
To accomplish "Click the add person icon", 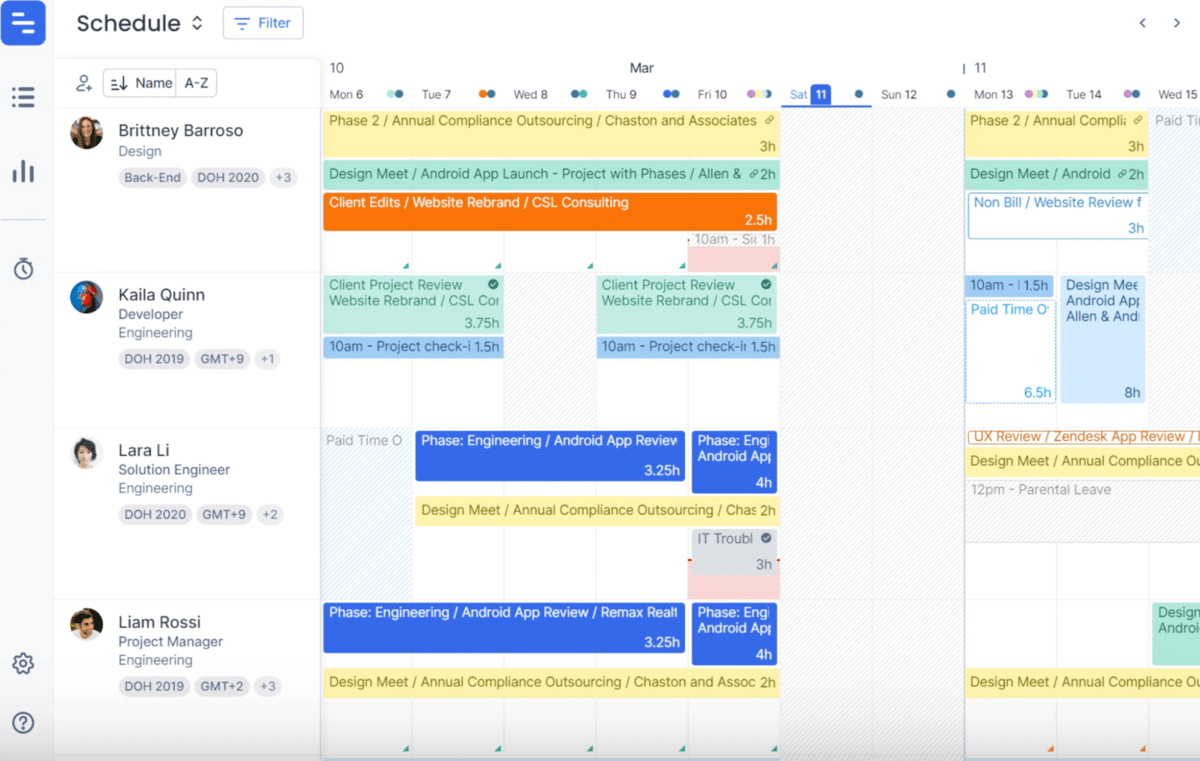I will tap(84, 83).
